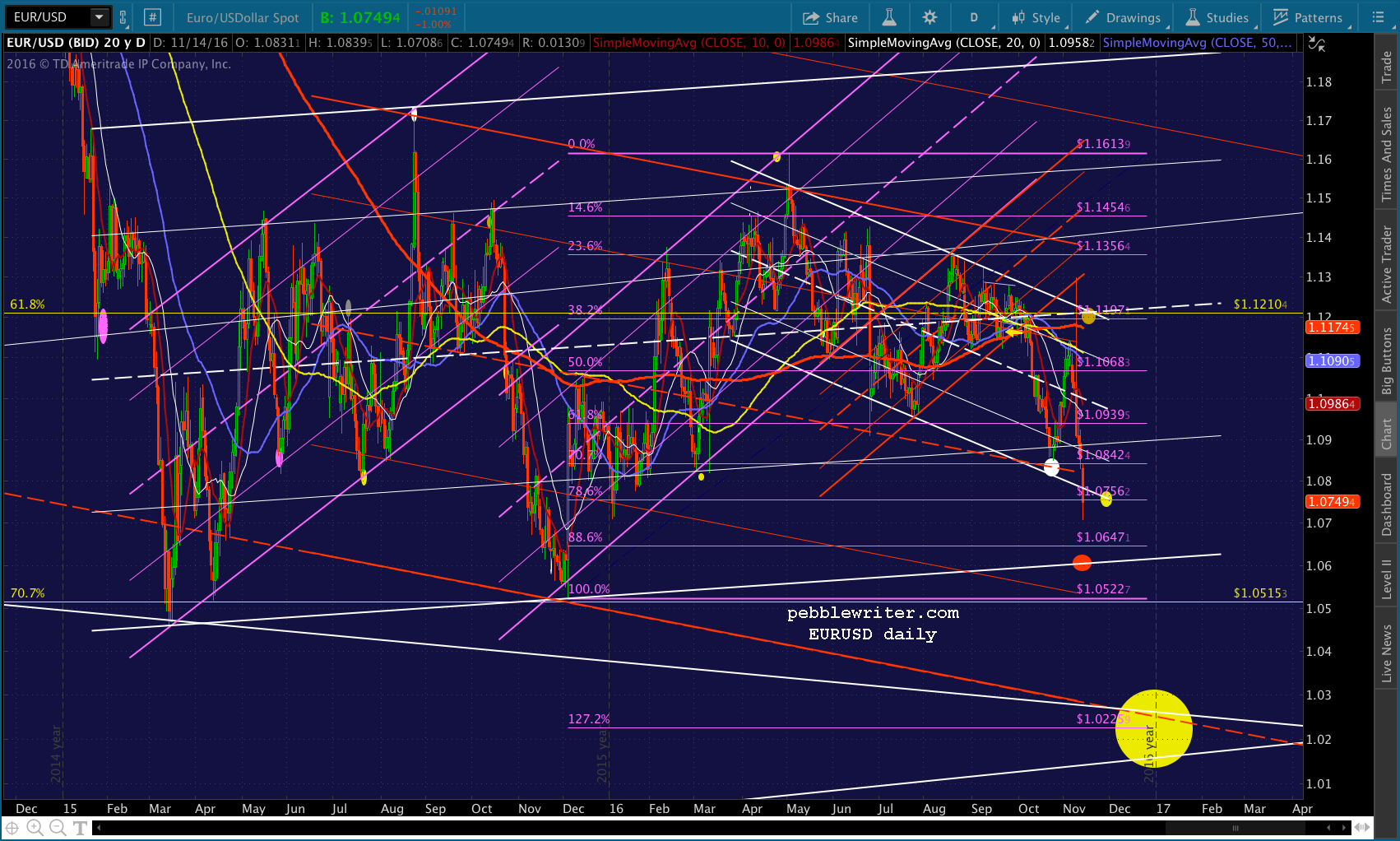Viewport: 1400px width, 841px height.
Task: Click the hamburger menu icon at top right
Action: click(1378, 16)
